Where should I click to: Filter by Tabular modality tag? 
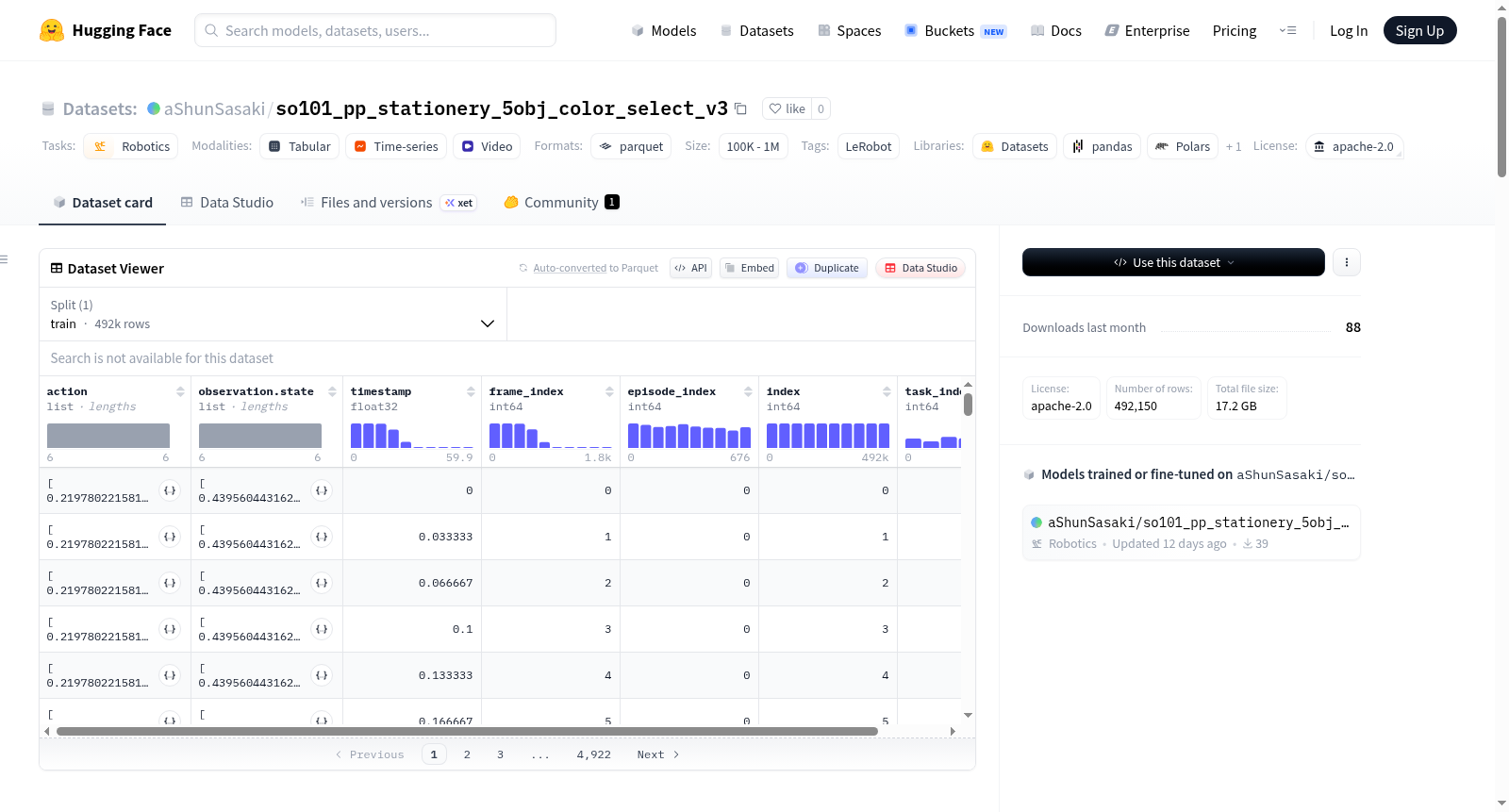(299, 146)
